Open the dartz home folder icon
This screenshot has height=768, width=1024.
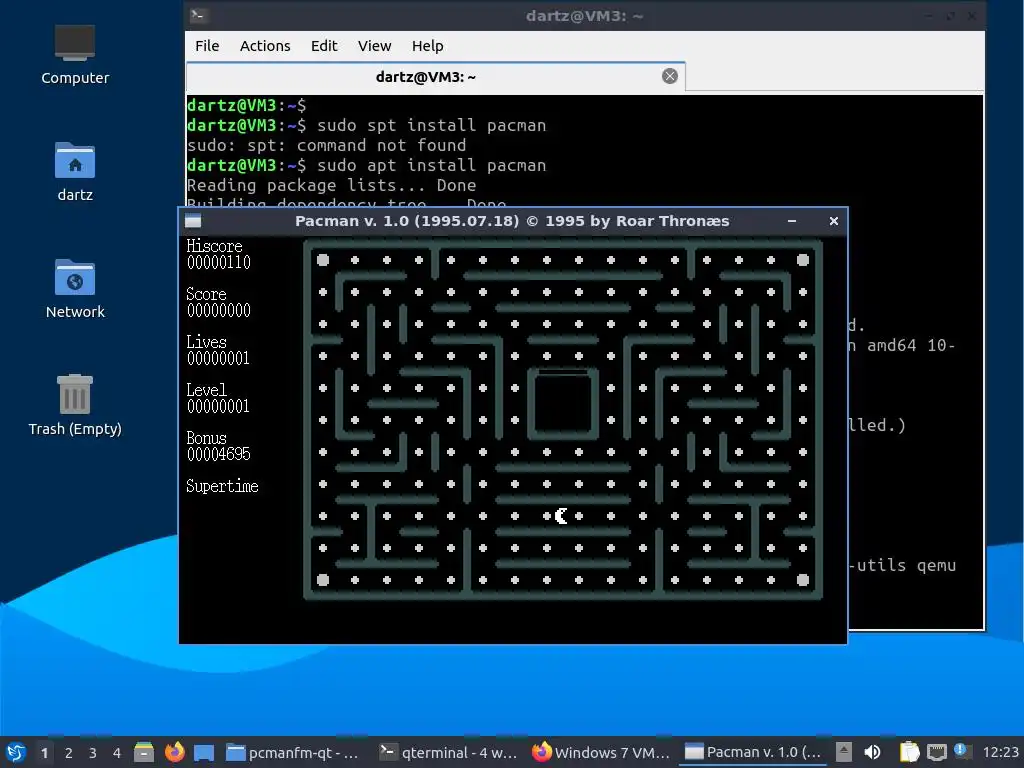(x=74, y=172)
